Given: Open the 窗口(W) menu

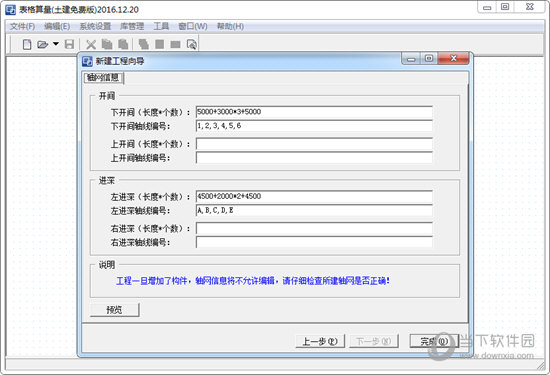Looking at the screenshot, I should coord(193,26).
